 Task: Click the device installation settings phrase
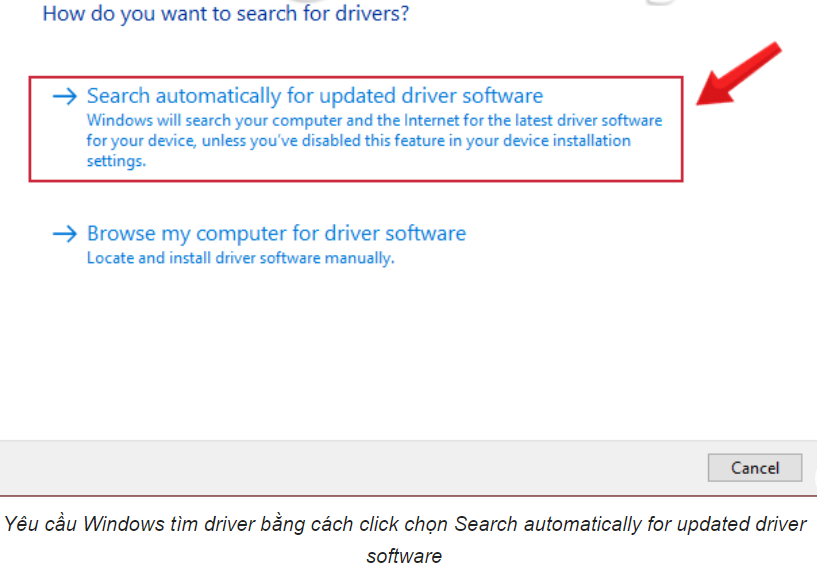pyautogui.click(x=558, y=141)
